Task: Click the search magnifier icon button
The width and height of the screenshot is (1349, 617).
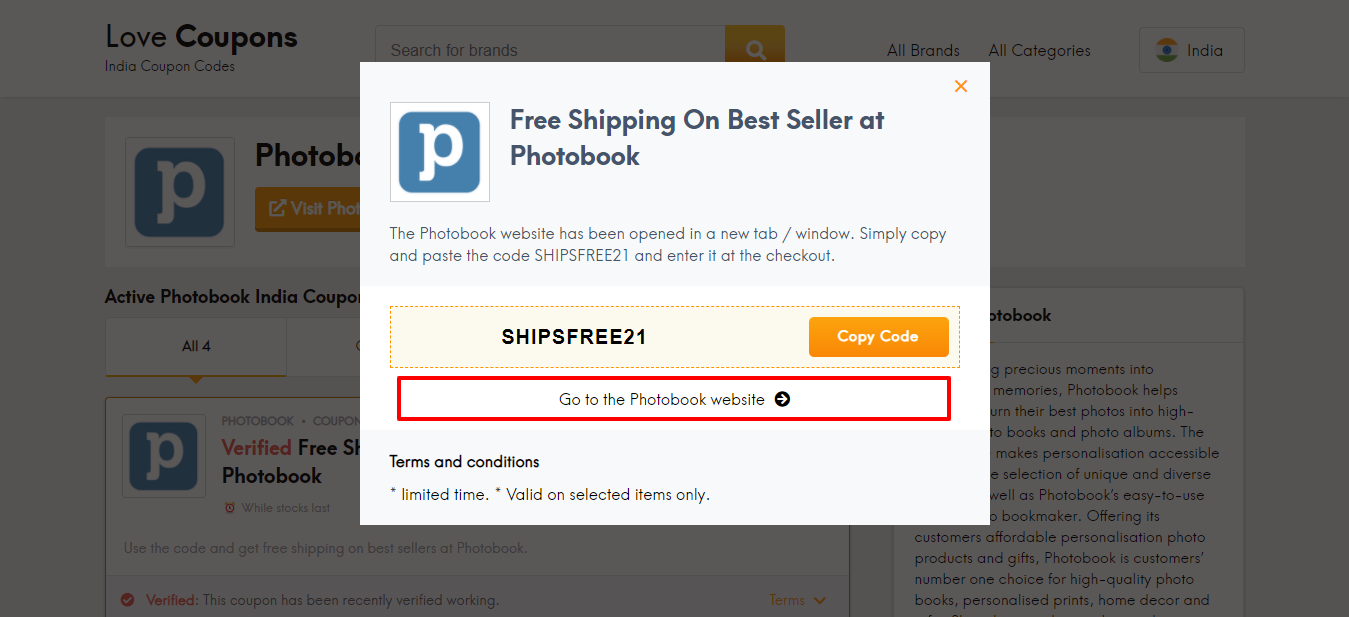Action: click(x=755, y=49)
